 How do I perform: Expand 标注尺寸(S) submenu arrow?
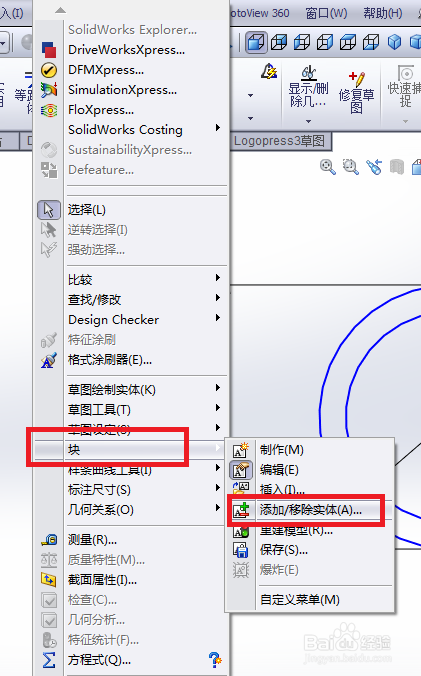(x=218, y=488)
